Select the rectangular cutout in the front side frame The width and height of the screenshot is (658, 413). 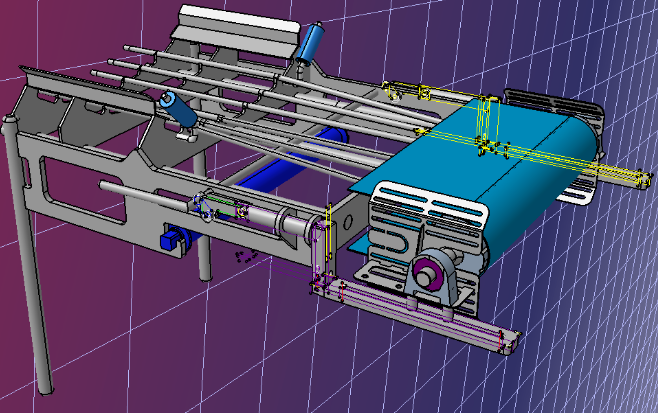coord(82,189)
